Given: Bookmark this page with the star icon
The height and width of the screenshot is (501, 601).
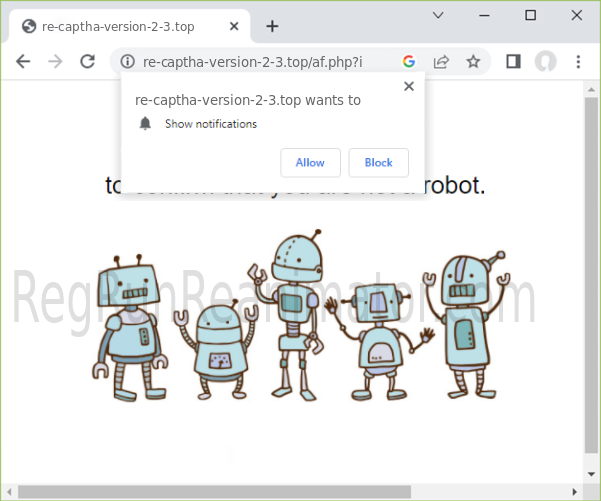Looking at the screenshot, I should click(473, 61).
